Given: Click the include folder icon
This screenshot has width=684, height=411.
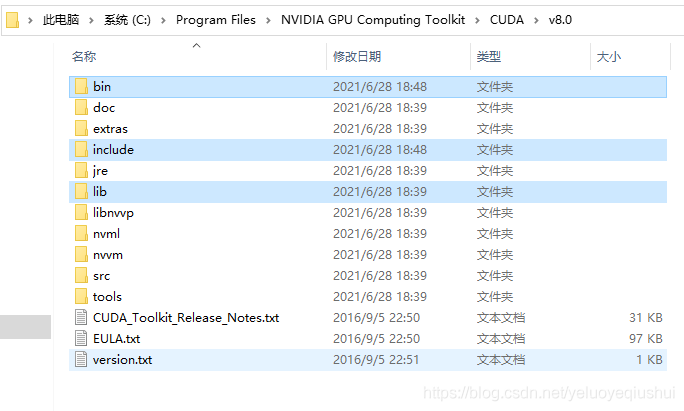Looking at the screenshot, I should 81,149.
